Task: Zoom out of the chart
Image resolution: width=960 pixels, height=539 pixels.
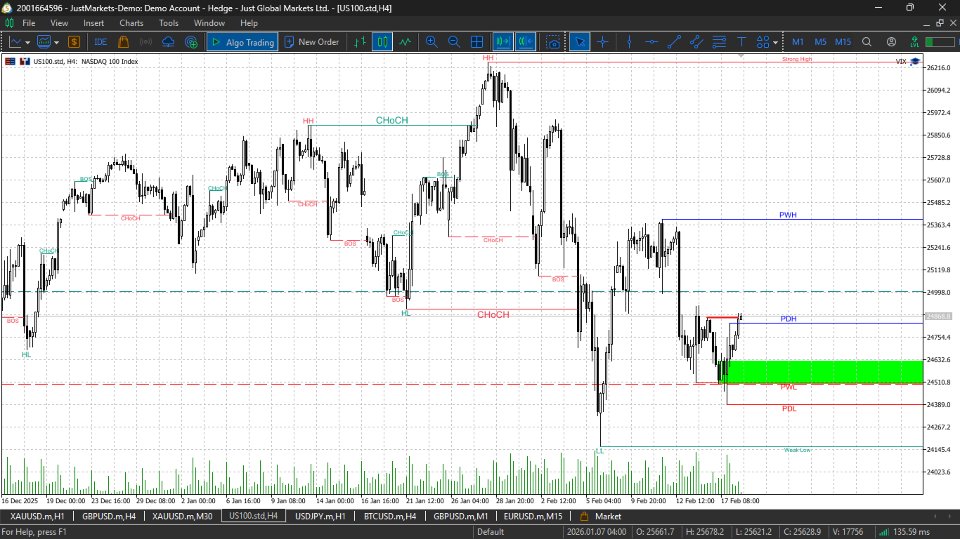Action: [x=454, y=42]
